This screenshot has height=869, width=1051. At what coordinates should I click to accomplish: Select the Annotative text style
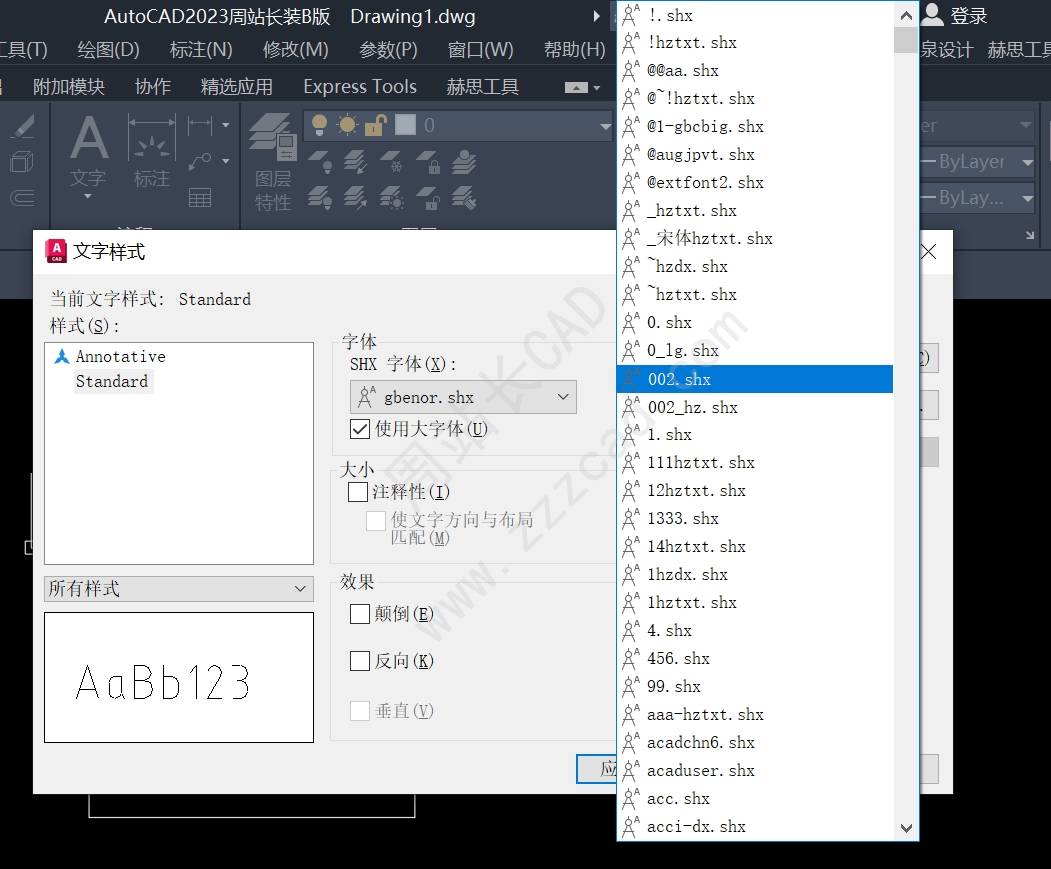[x=121, y=356]
